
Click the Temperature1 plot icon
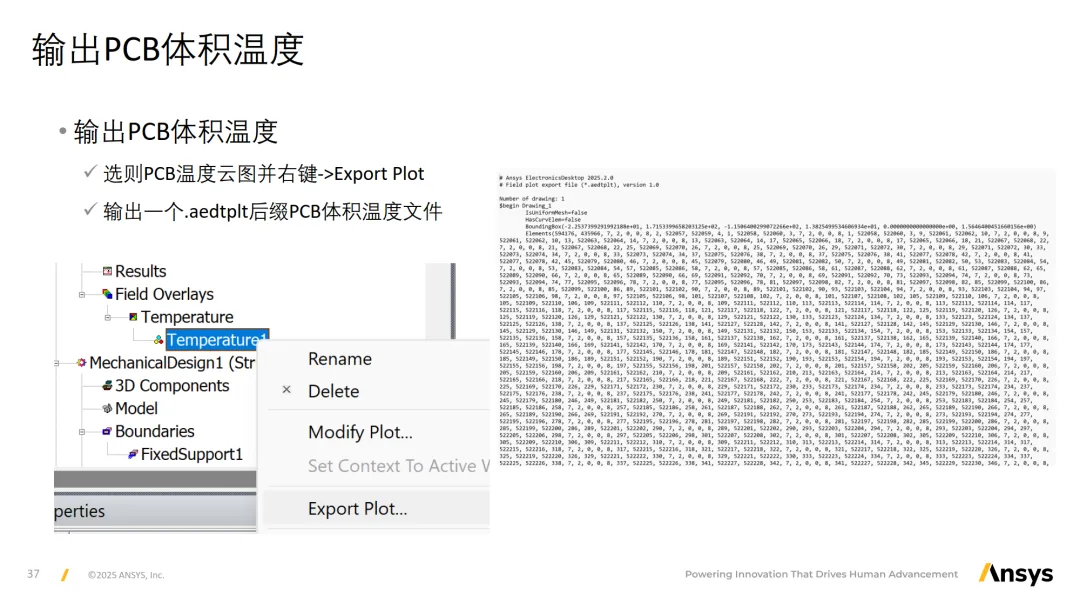click(x=159, y=339)
